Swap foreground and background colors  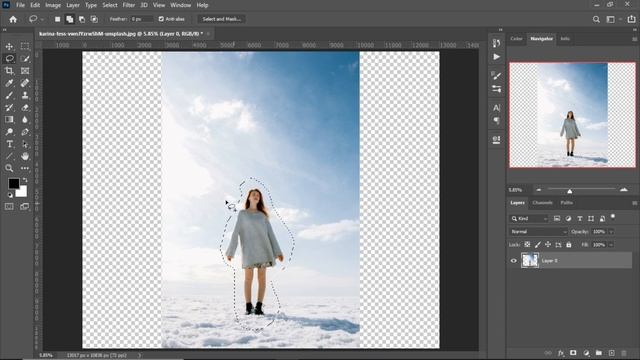(25, 180)
